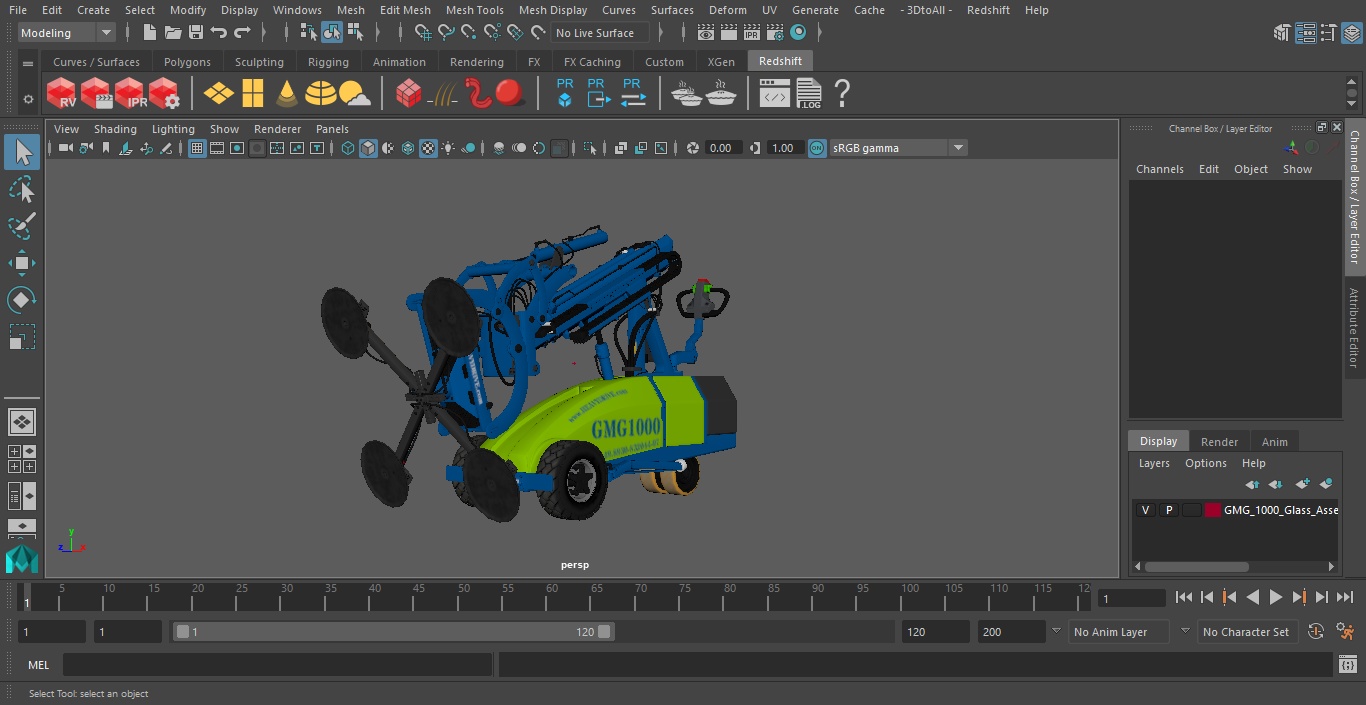Viewport: 1366px width, 705px height.
Task: Click the MEL command input field
Action: (277, 665)
